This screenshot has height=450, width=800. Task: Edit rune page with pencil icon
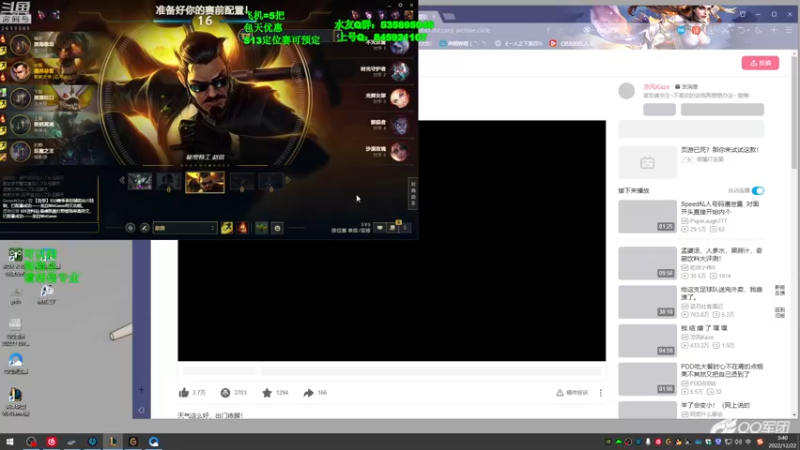[x=144, y=228]
